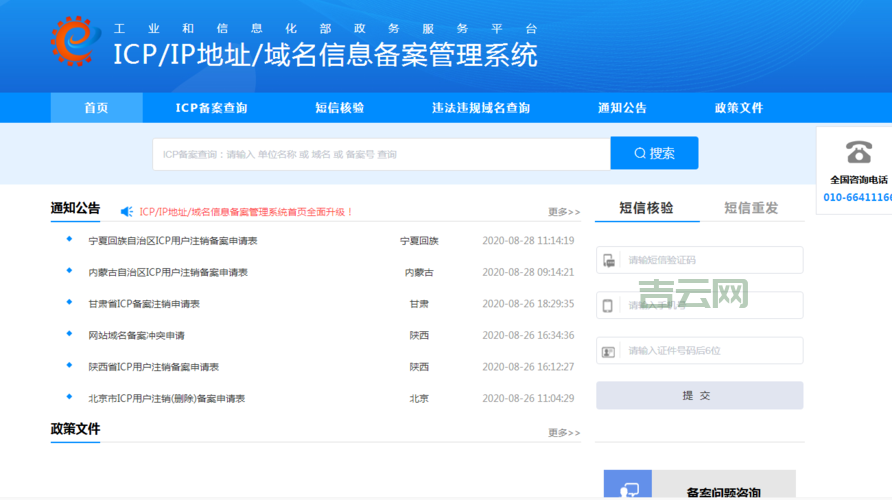Click the orange gear site logo
Image resolution: width=892 pixels, height=500 pixels.
(x=75, y=42)
